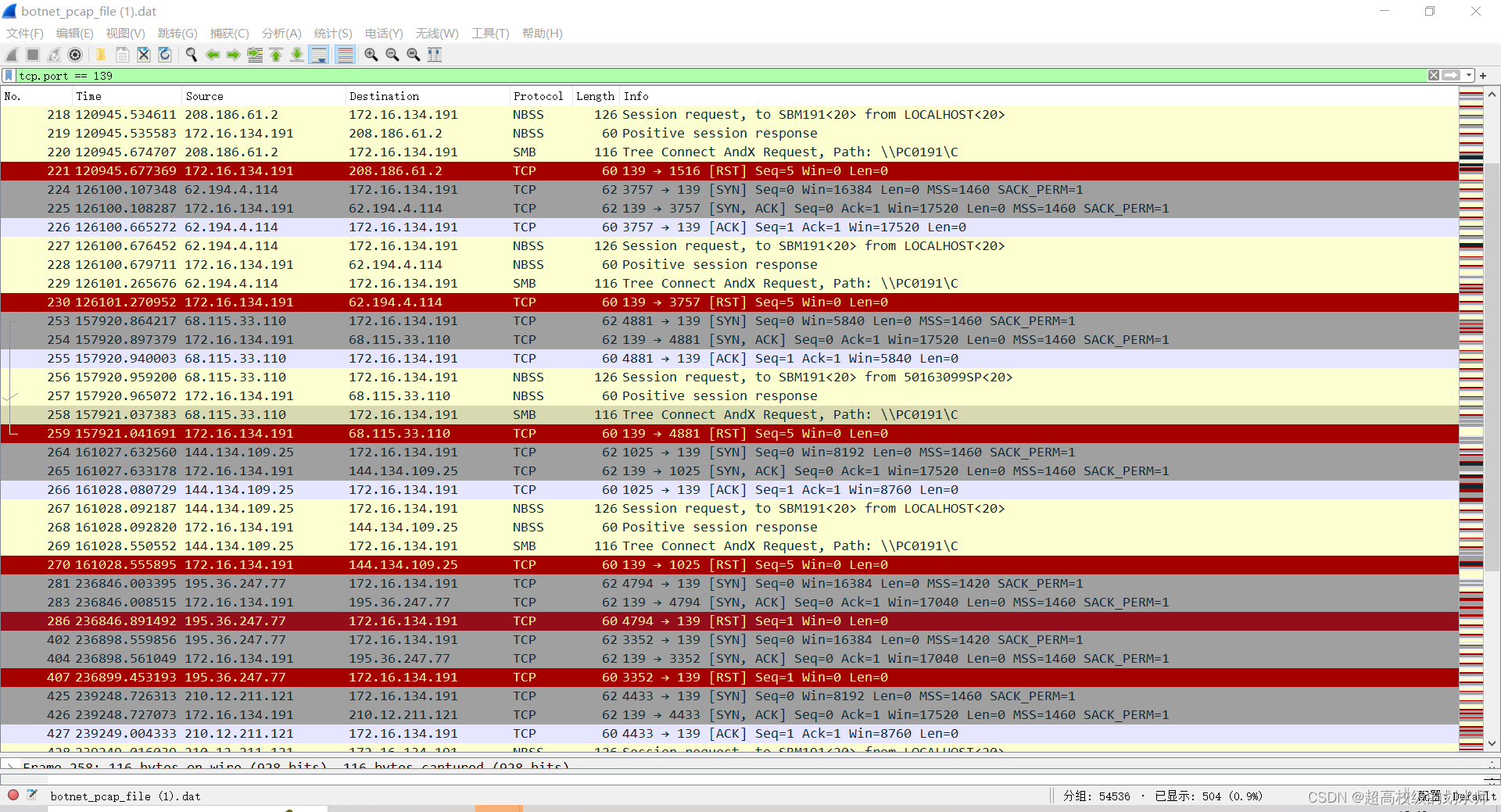Open capture file properties icon in status bar
The image size is (1501, 812).
click(x=32, y=795)
